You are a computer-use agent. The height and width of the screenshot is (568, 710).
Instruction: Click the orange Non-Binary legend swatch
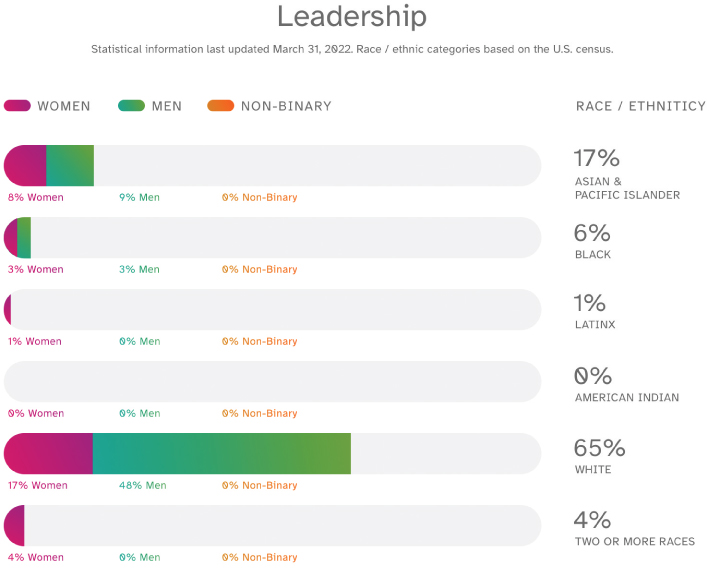220,106
